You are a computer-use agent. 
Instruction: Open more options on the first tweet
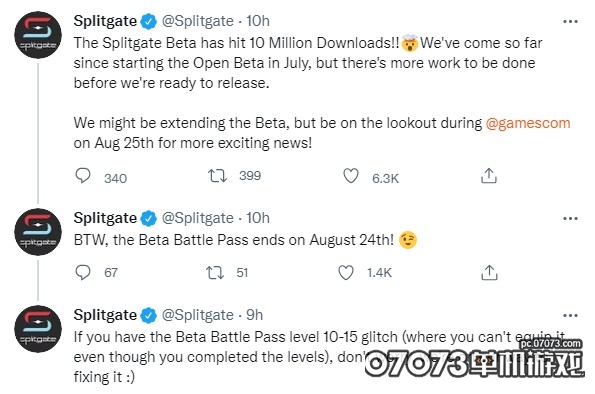click(x=570, y=22)
